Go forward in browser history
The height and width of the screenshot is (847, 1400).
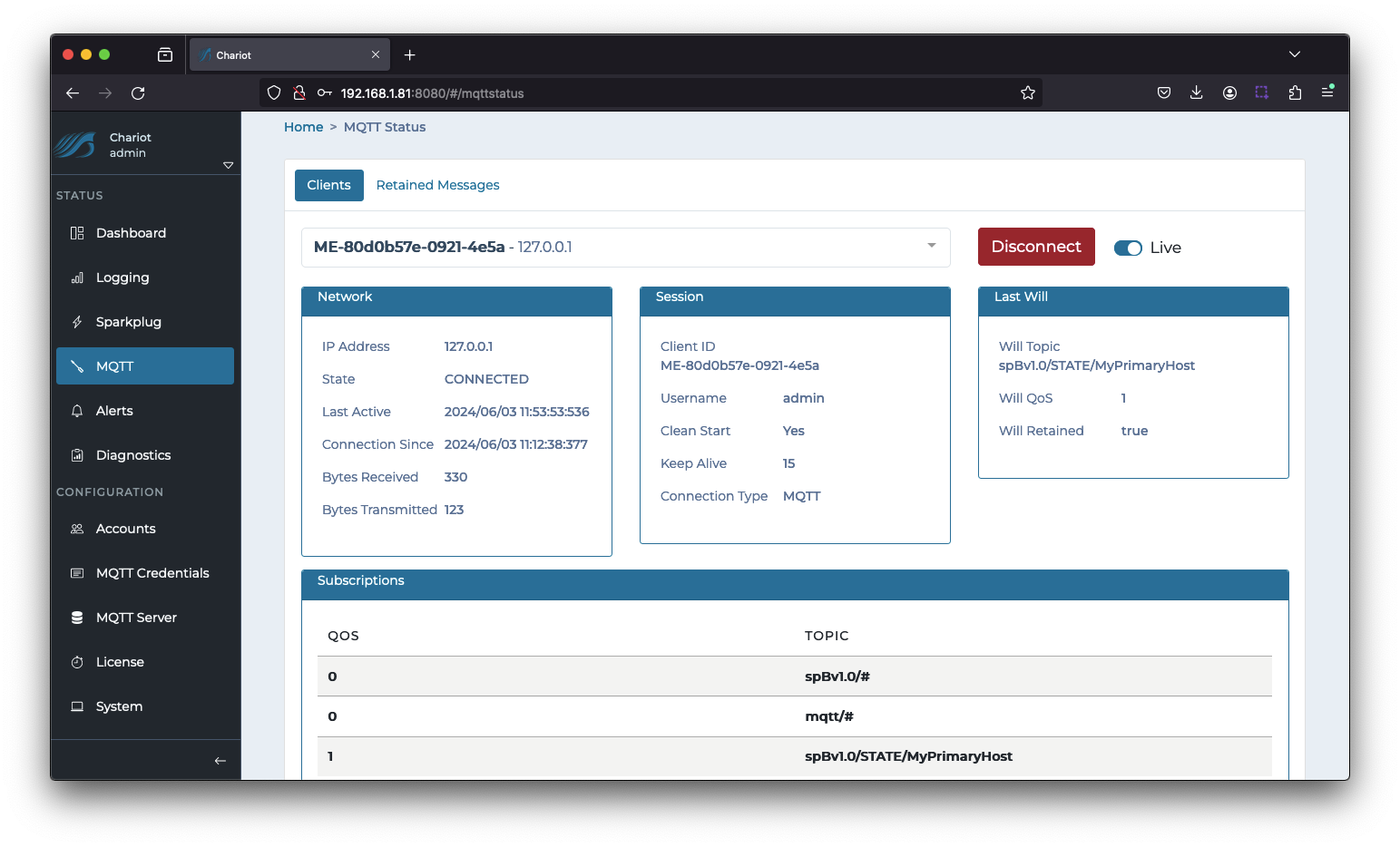click(x=105, y=92)
